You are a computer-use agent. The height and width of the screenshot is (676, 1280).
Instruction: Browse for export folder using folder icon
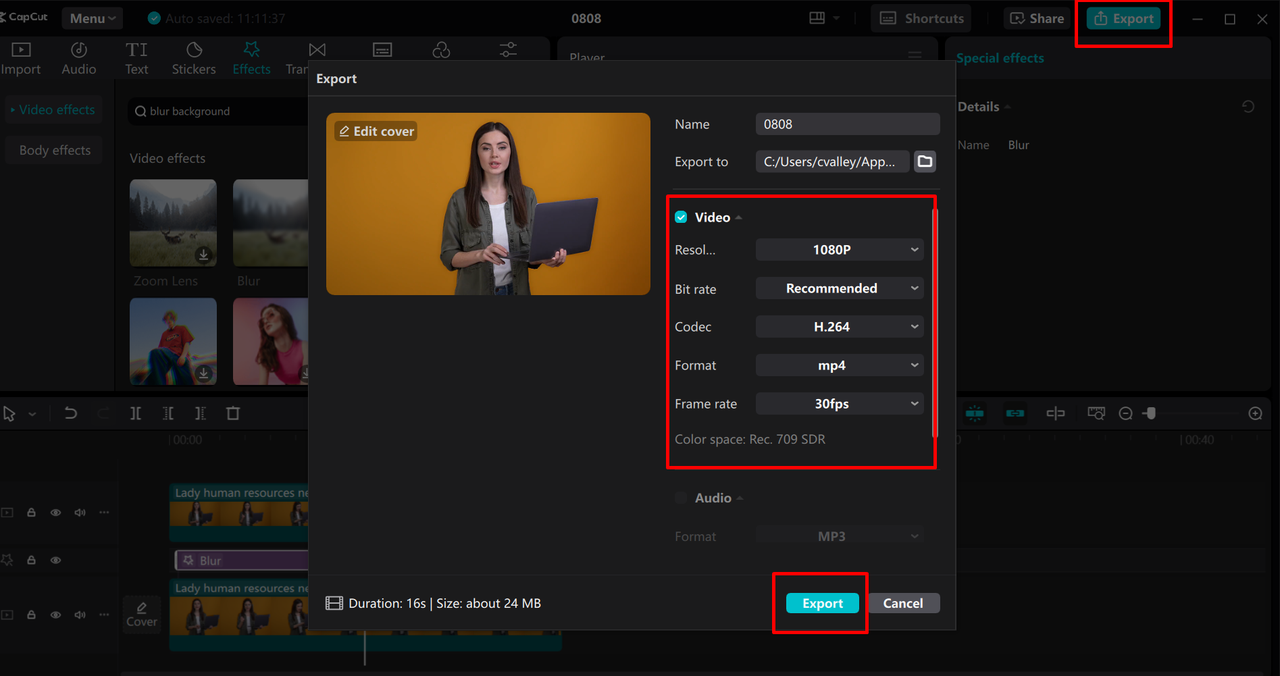[925, 162]
